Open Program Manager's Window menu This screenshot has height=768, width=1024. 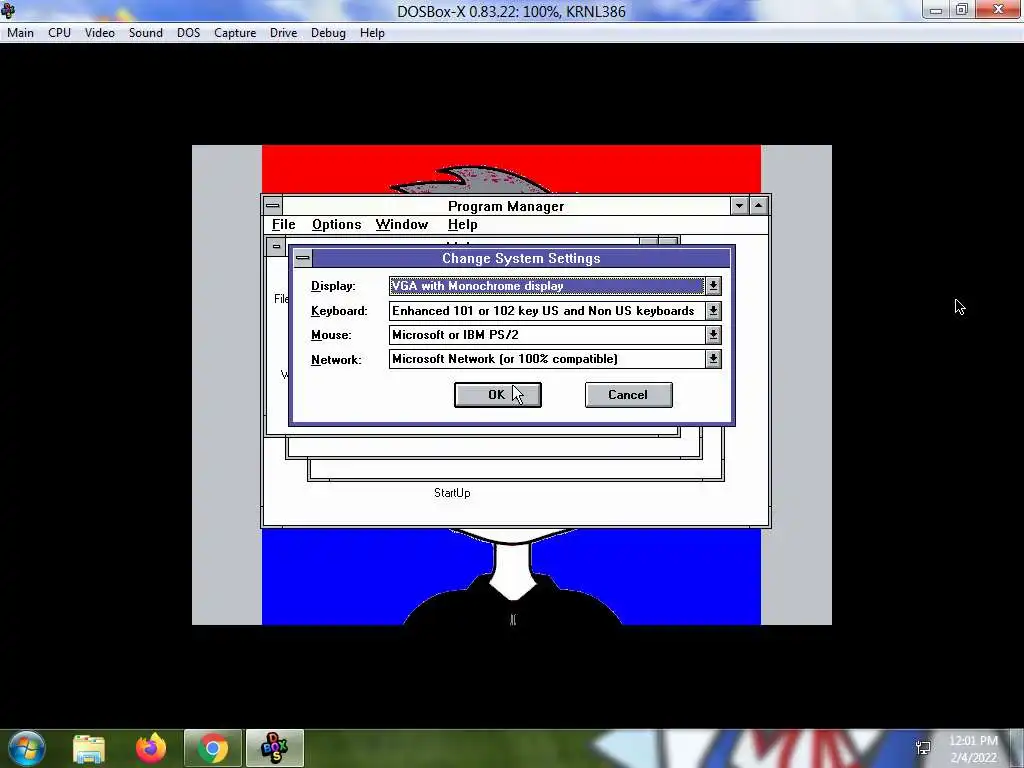tap(402, 225)
